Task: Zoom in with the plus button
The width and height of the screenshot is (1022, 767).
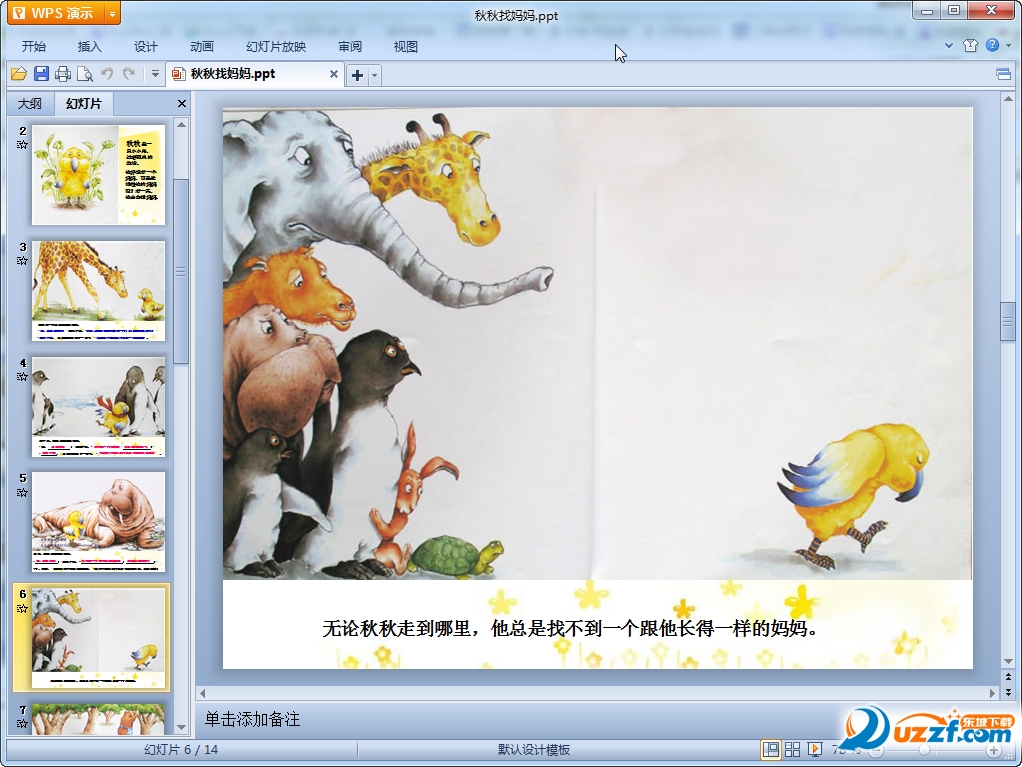Action: (994, 751)
